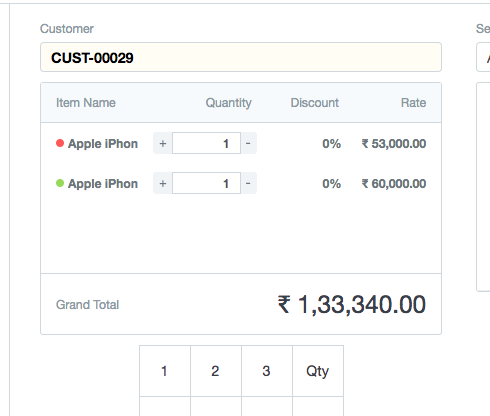Tap the numpad key 2
This screenshot has height=416, width=490.
tap(216, 371)
